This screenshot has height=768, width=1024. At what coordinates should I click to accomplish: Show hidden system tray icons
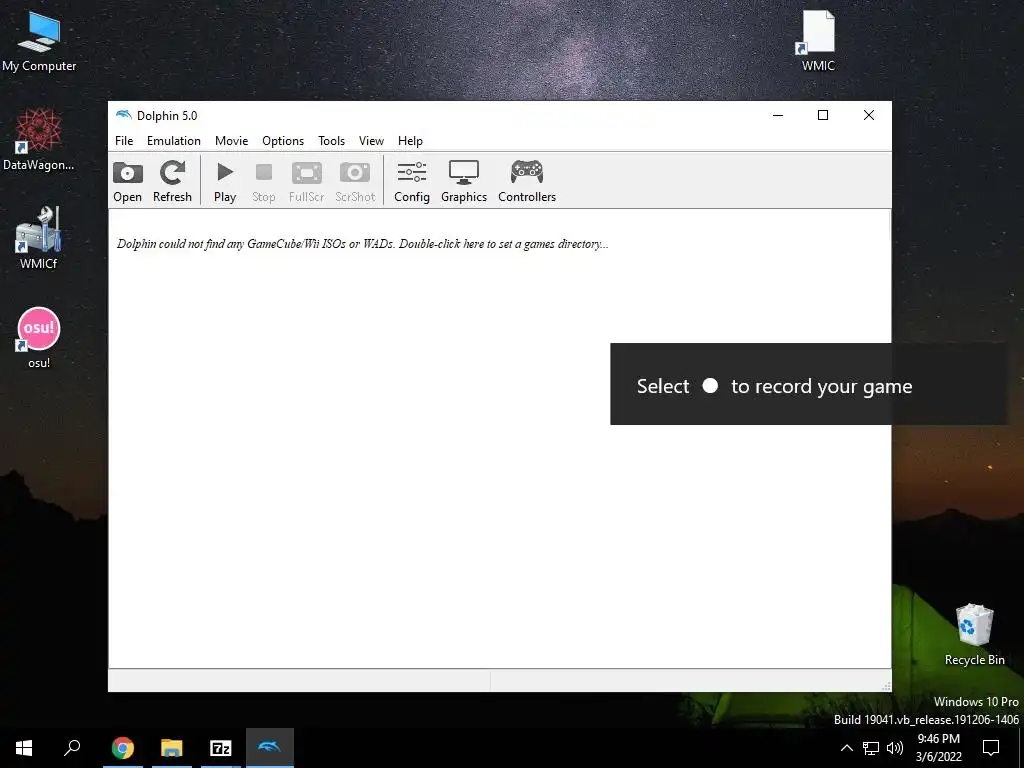846,748
